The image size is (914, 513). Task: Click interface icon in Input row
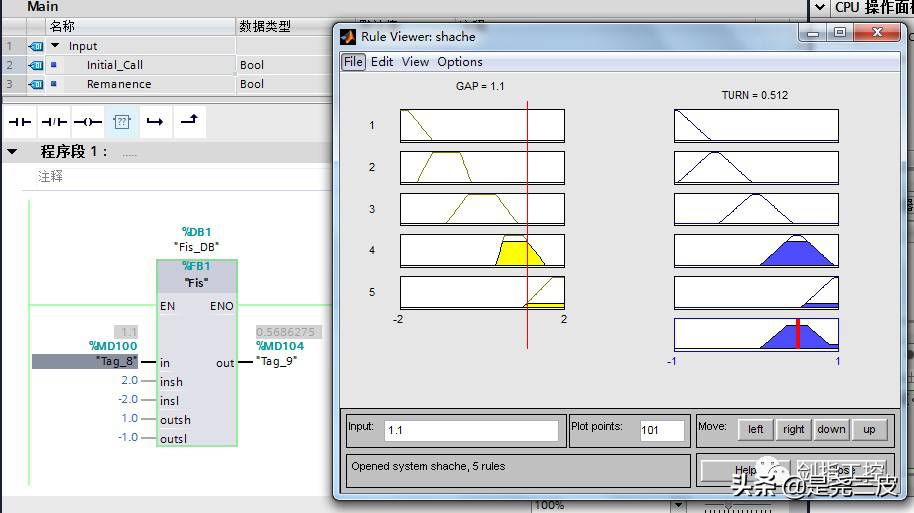point(36,47)
